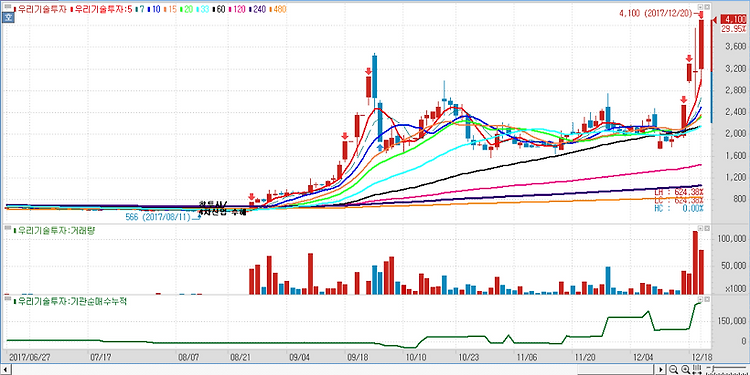Click the zoom in magnifier icon

click(x=685, y=369)
